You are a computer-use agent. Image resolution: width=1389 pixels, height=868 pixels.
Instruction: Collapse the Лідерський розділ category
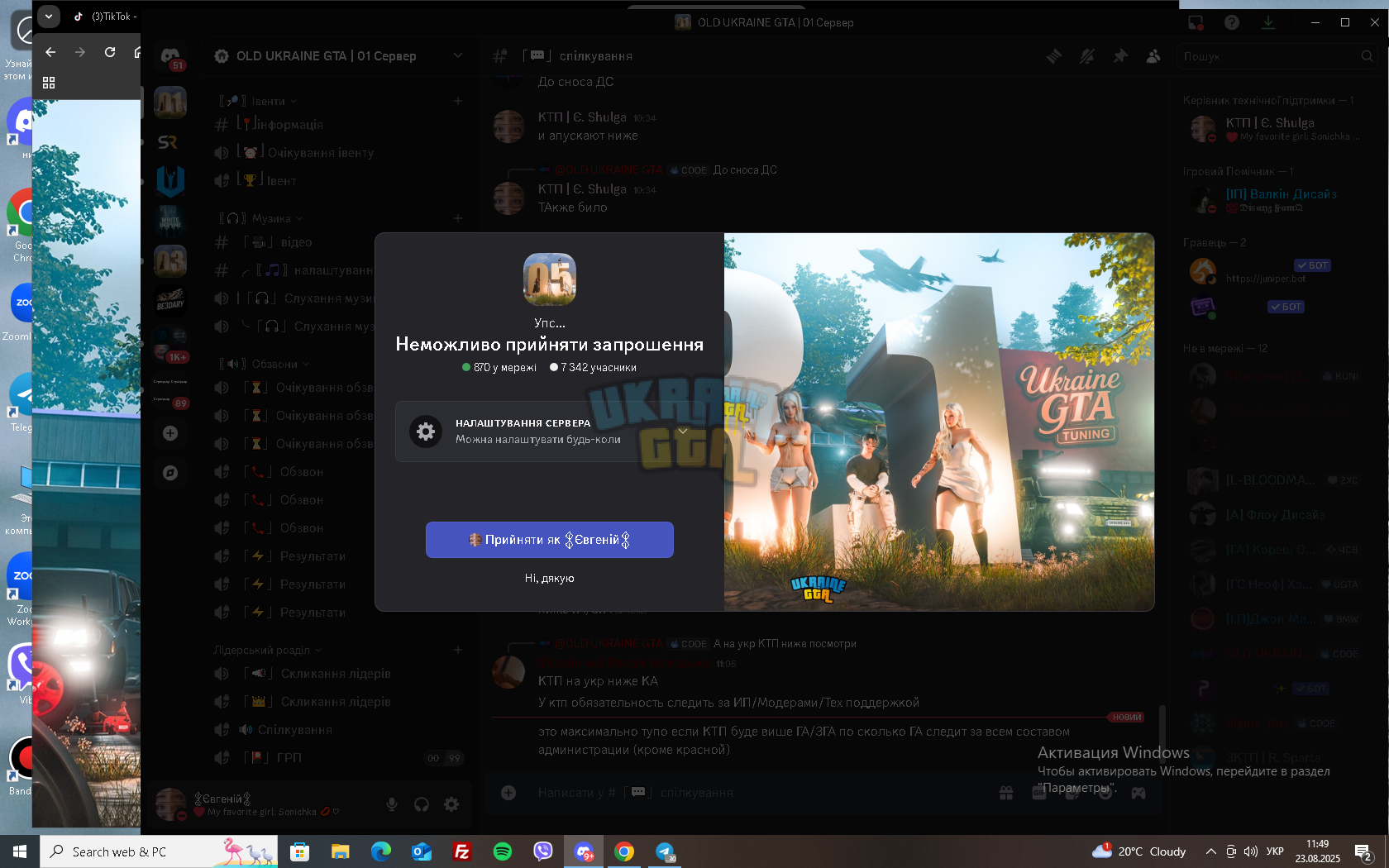coord(268,650)
